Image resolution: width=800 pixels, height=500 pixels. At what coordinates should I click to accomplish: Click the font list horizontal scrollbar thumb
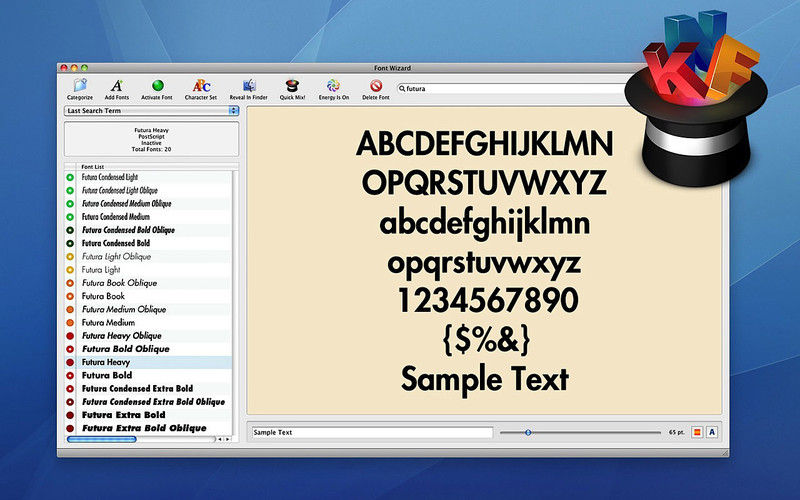(102, 439)
